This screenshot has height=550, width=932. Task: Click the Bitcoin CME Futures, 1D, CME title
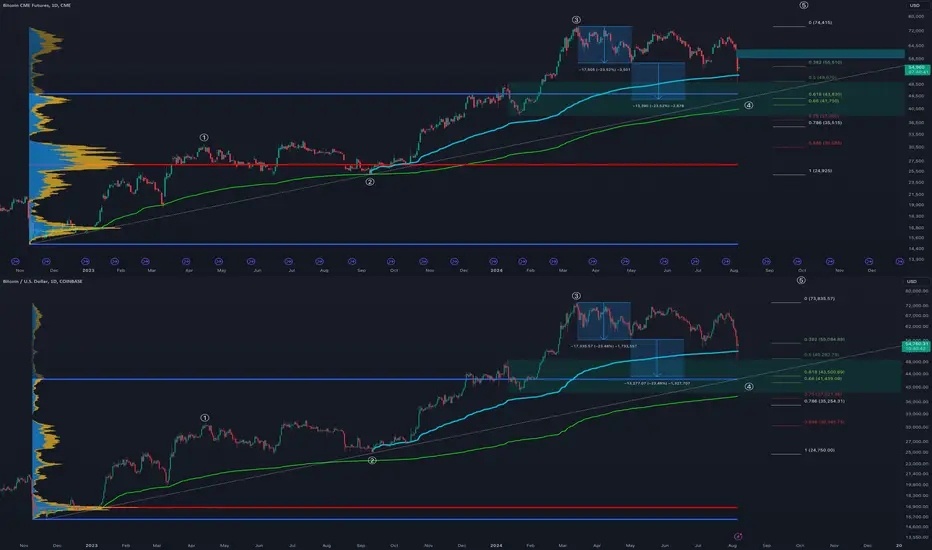pyautogui.click(x=37, y=5)
